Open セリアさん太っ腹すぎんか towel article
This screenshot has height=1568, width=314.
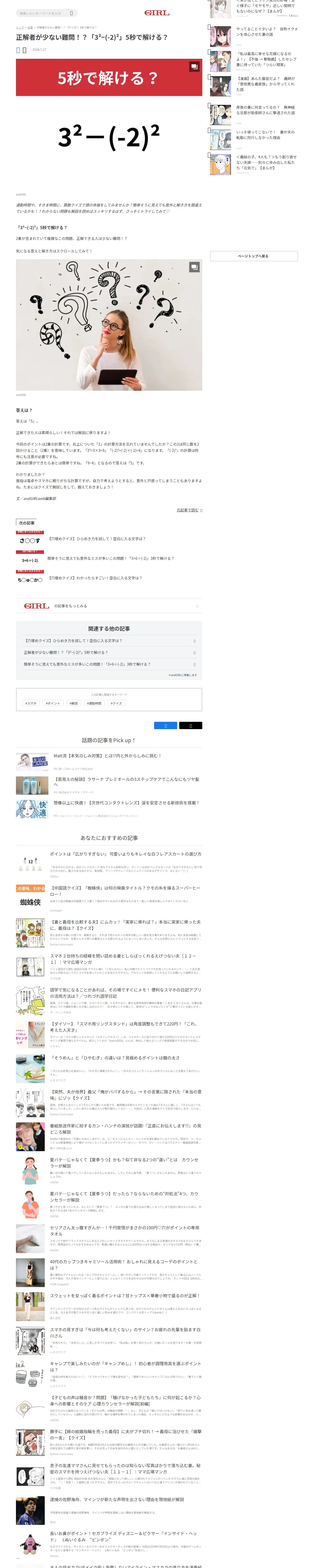[x=124, y=1231]
